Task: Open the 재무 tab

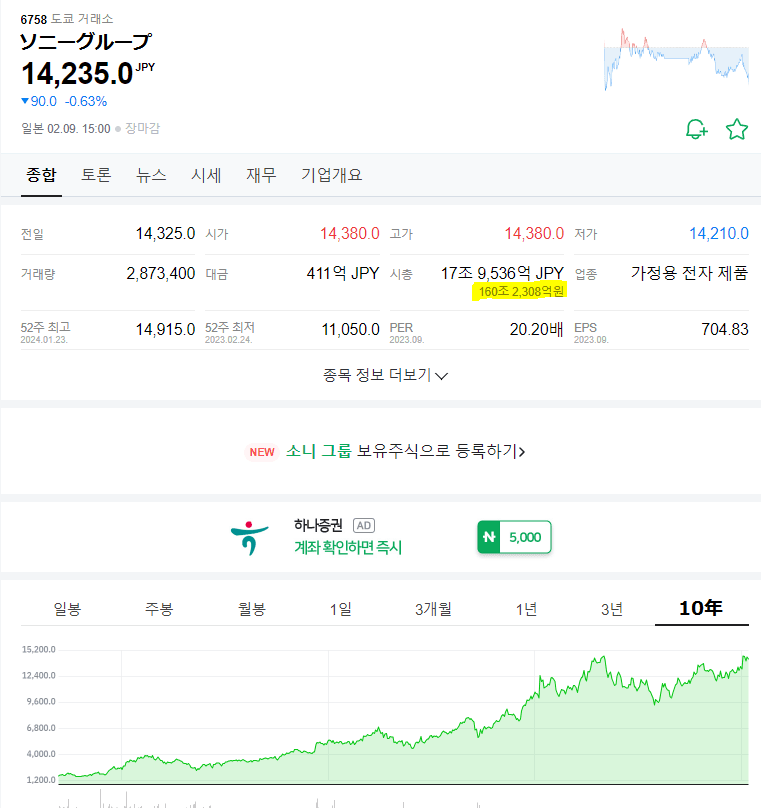Action: (x=261, y=175)
